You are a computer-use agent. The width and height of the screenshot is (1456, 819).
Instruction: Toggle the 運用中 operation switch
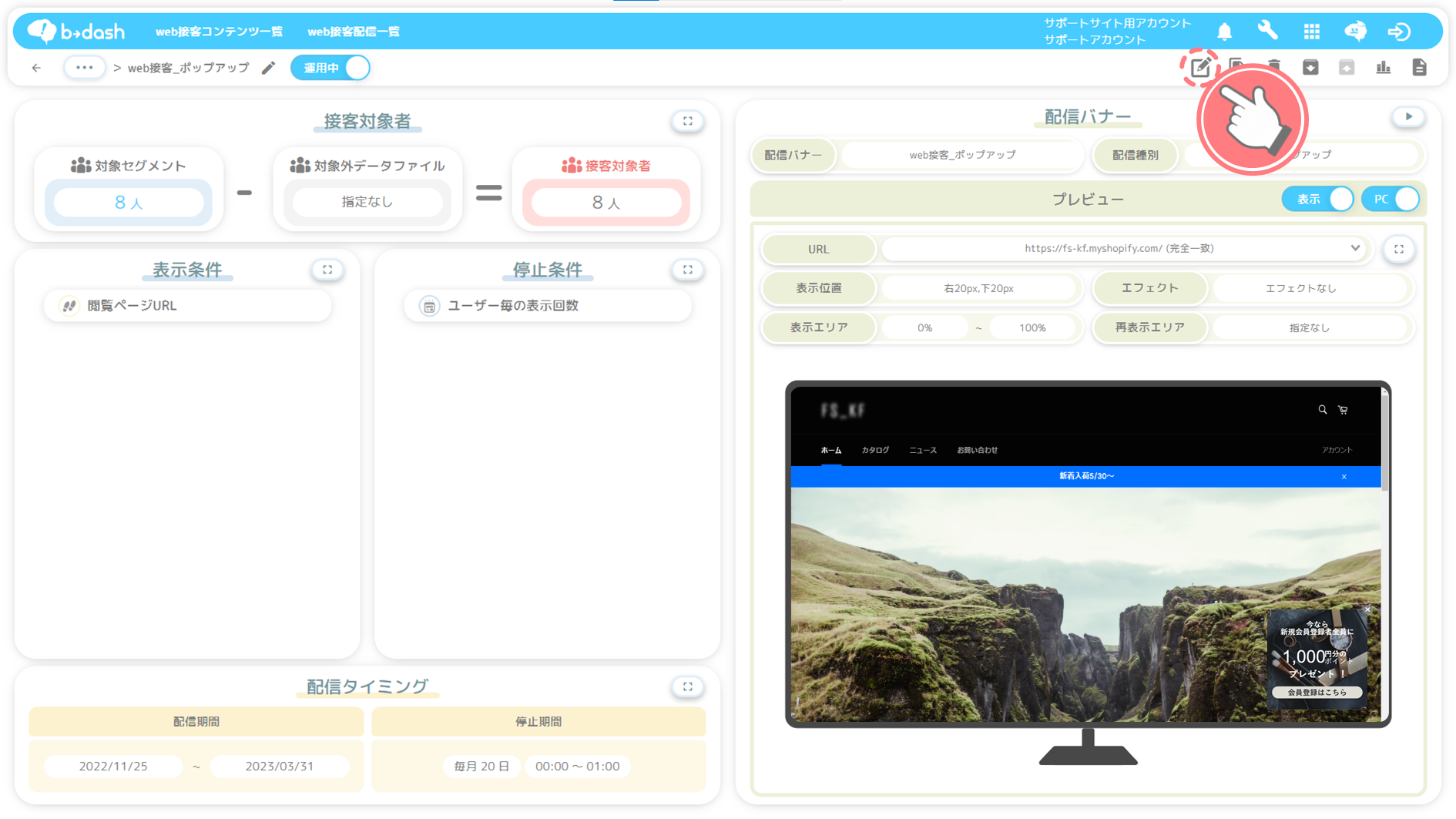tap(330, 68)
